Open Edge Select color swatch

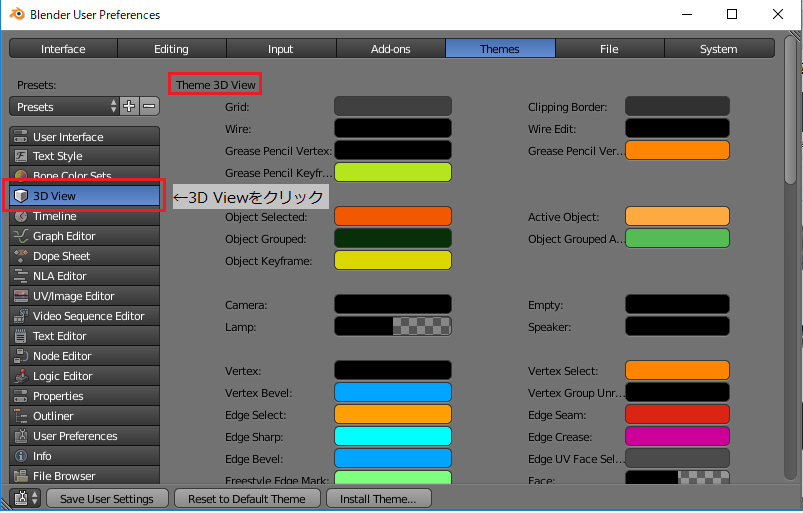[393, 414]
